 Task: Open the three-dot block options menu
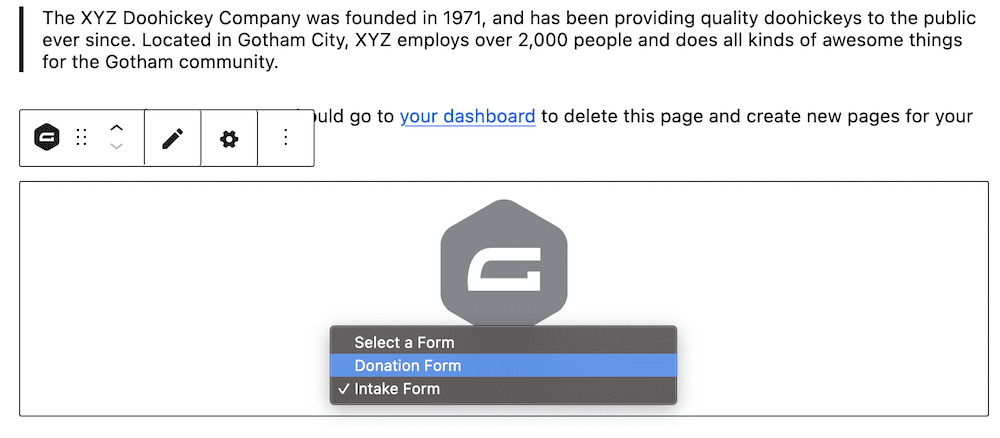[x=286, y=138]
